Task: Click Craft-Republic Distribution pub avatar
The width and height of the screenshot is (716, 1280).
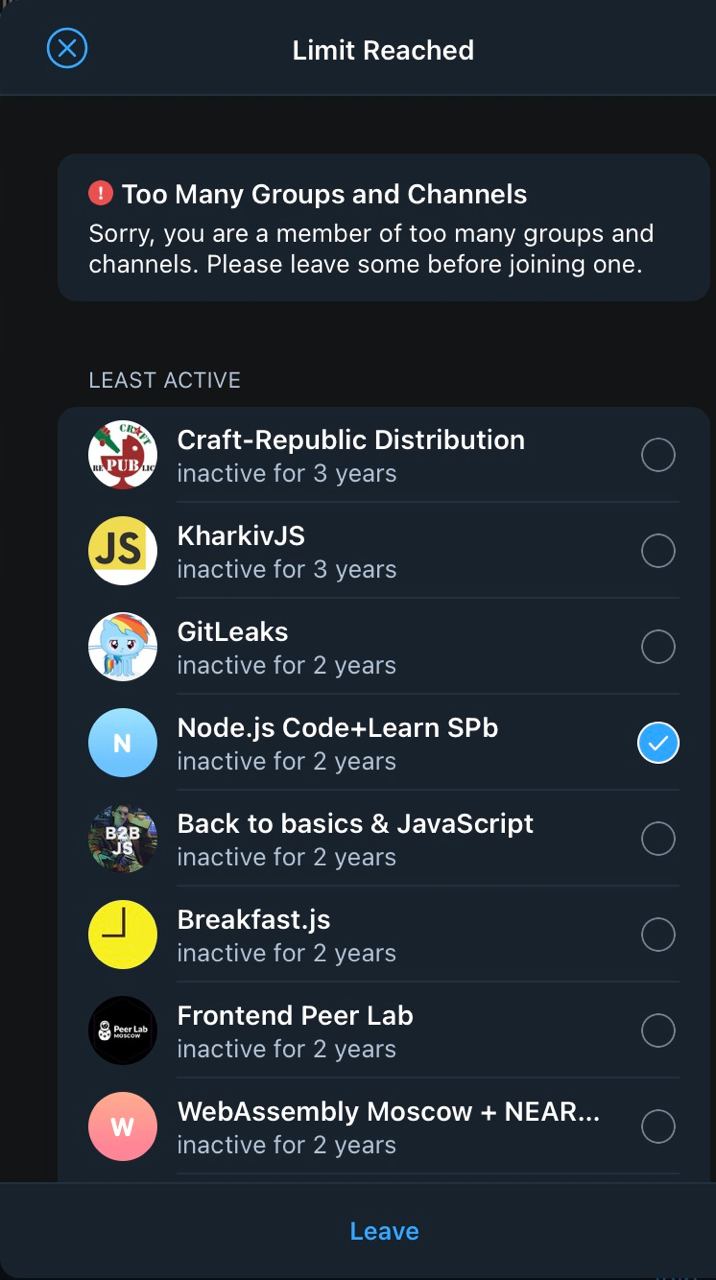Action: [x=123, y=455]
